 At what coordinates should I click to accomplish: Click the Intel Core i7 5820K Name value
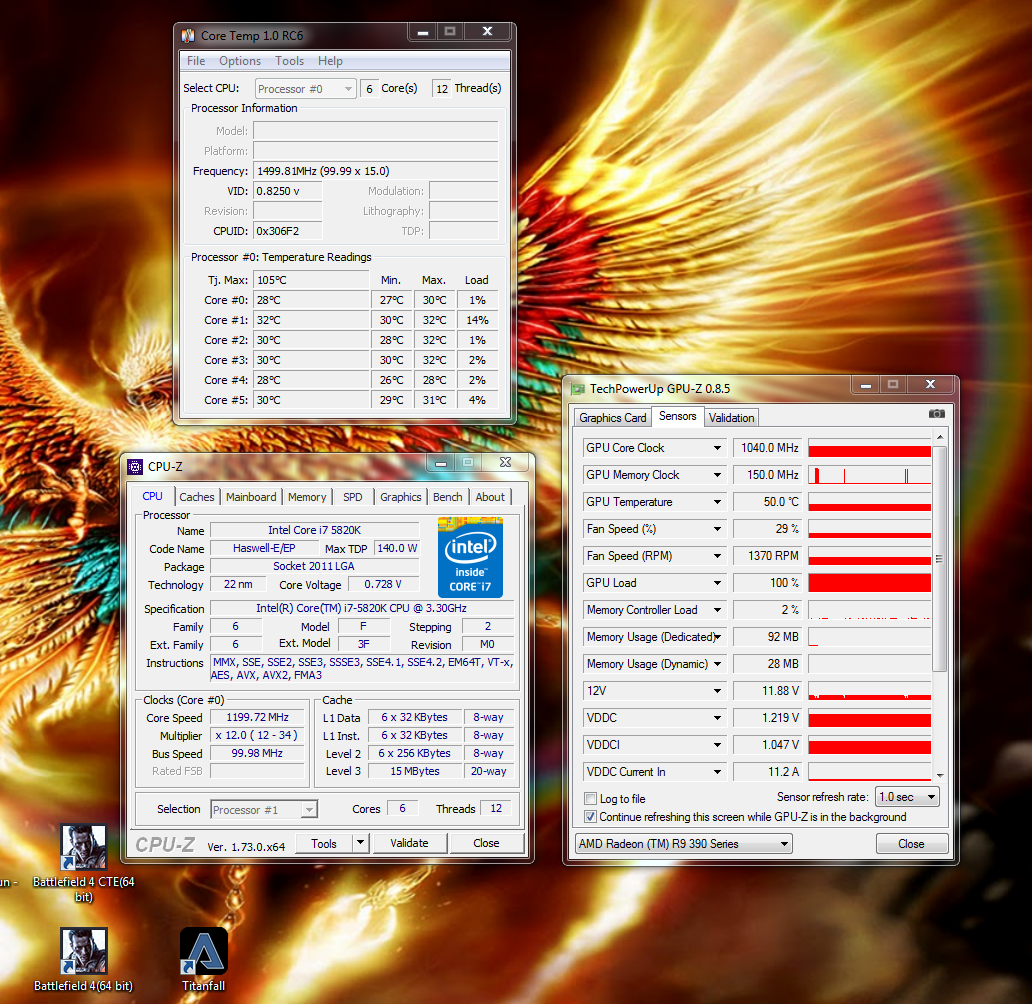tap(315, 531)
